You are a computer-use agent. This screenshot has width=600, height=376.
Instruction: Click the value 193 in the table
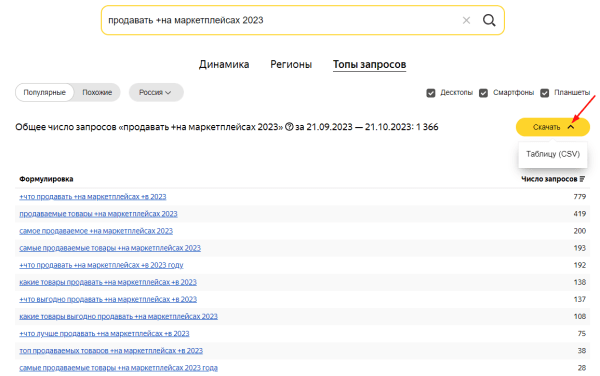click(580, 248)
